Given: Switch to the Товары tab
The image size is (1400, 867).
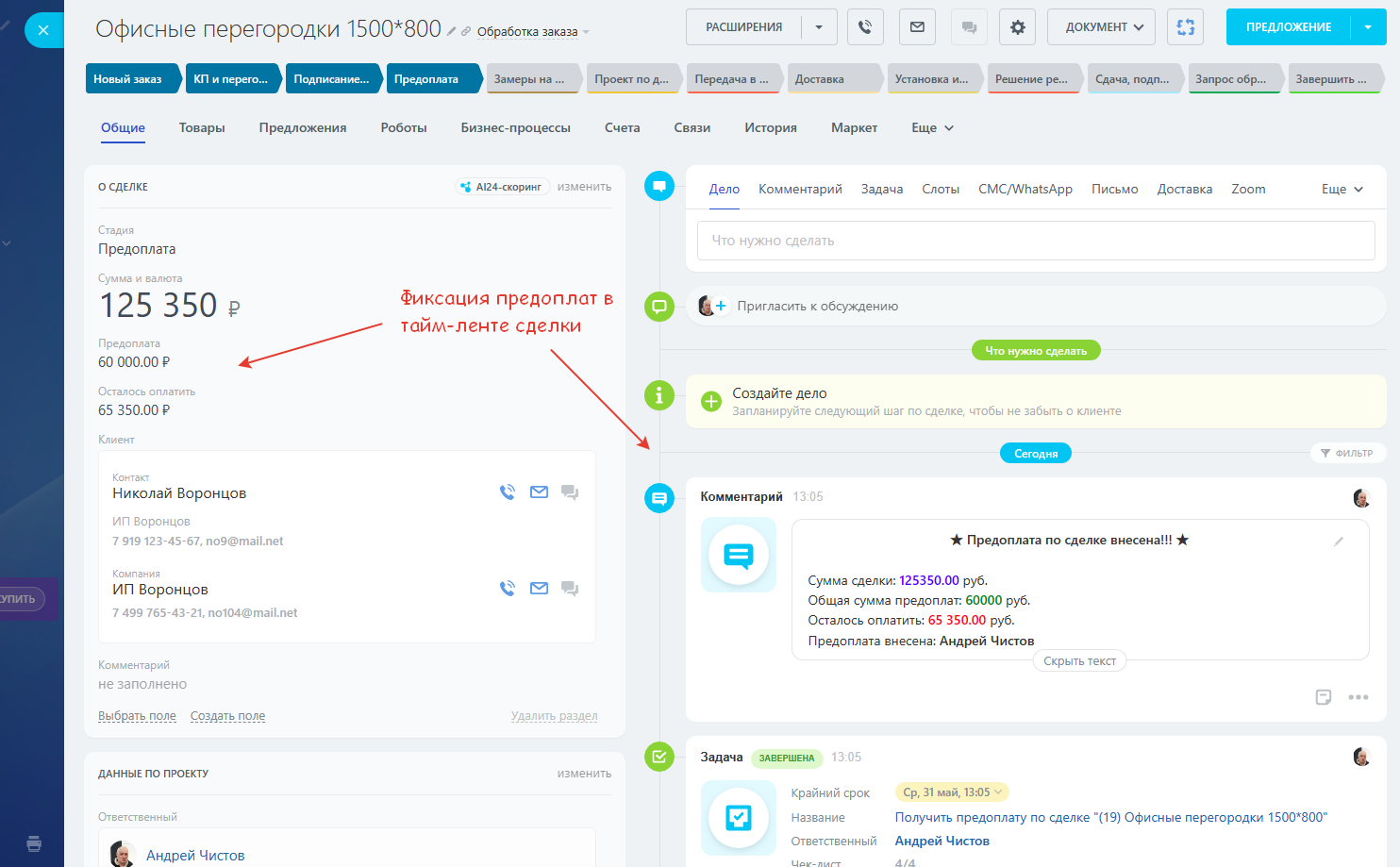Looking at the screenshot, I should click(202, 127).
